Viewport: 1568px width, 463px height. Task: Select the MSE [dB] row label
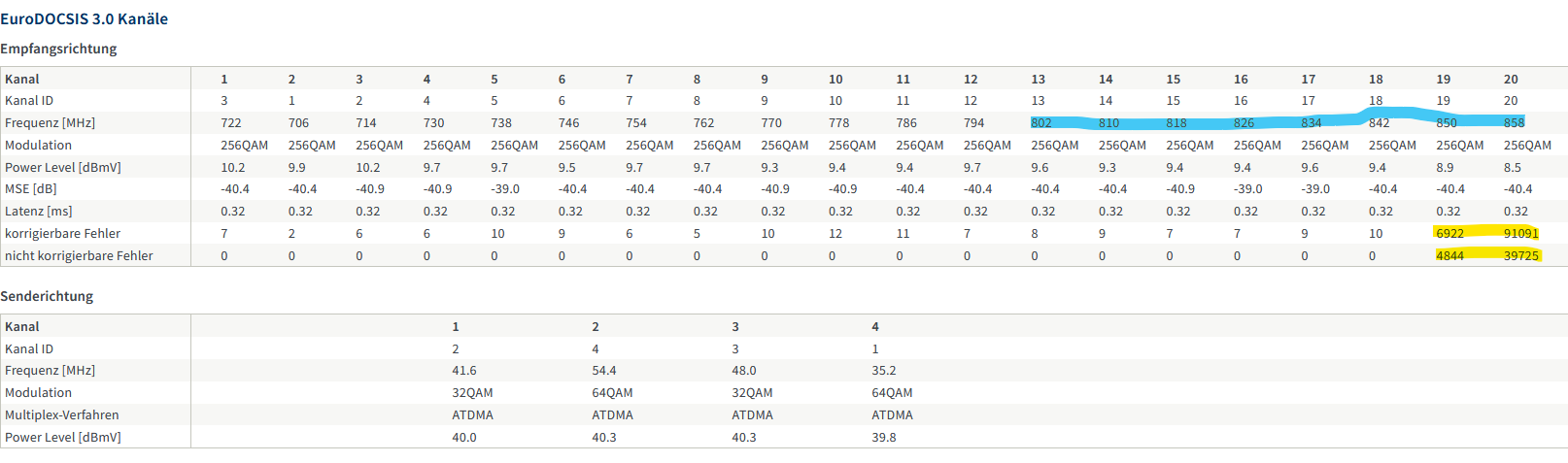pyautogui.click(x=30, y=188)
